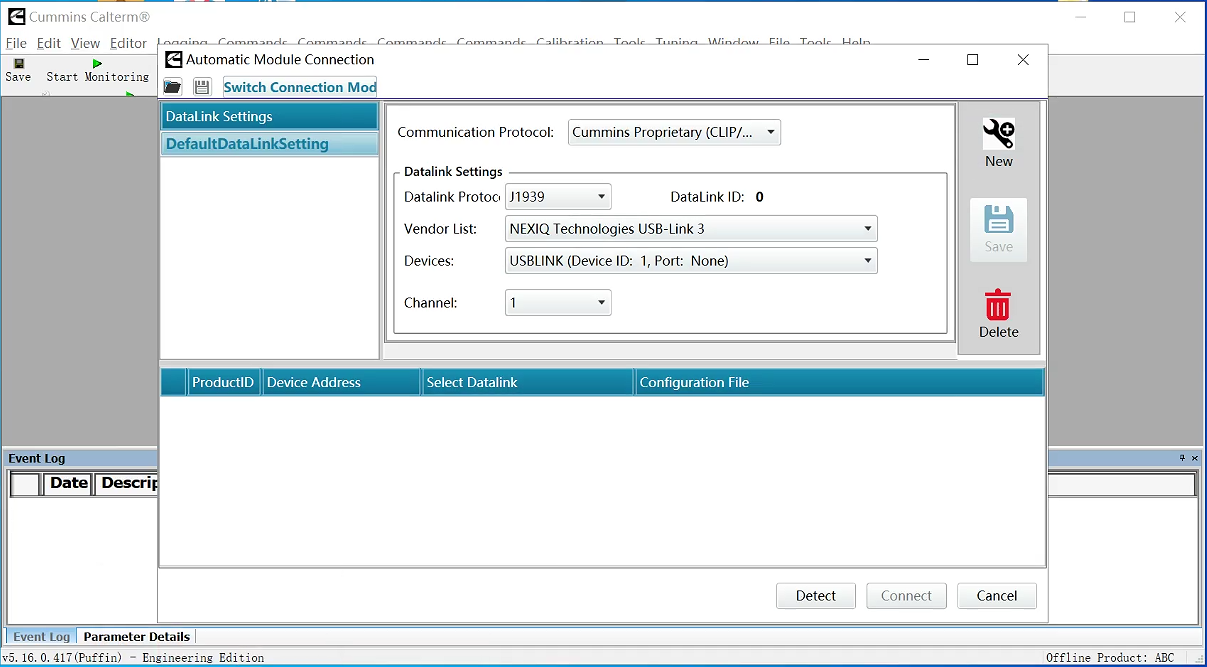The image size is (1207, 667).
Task: Open the Edit menu in Calterm
Action: pyautogui.click(x=49, y=43)
